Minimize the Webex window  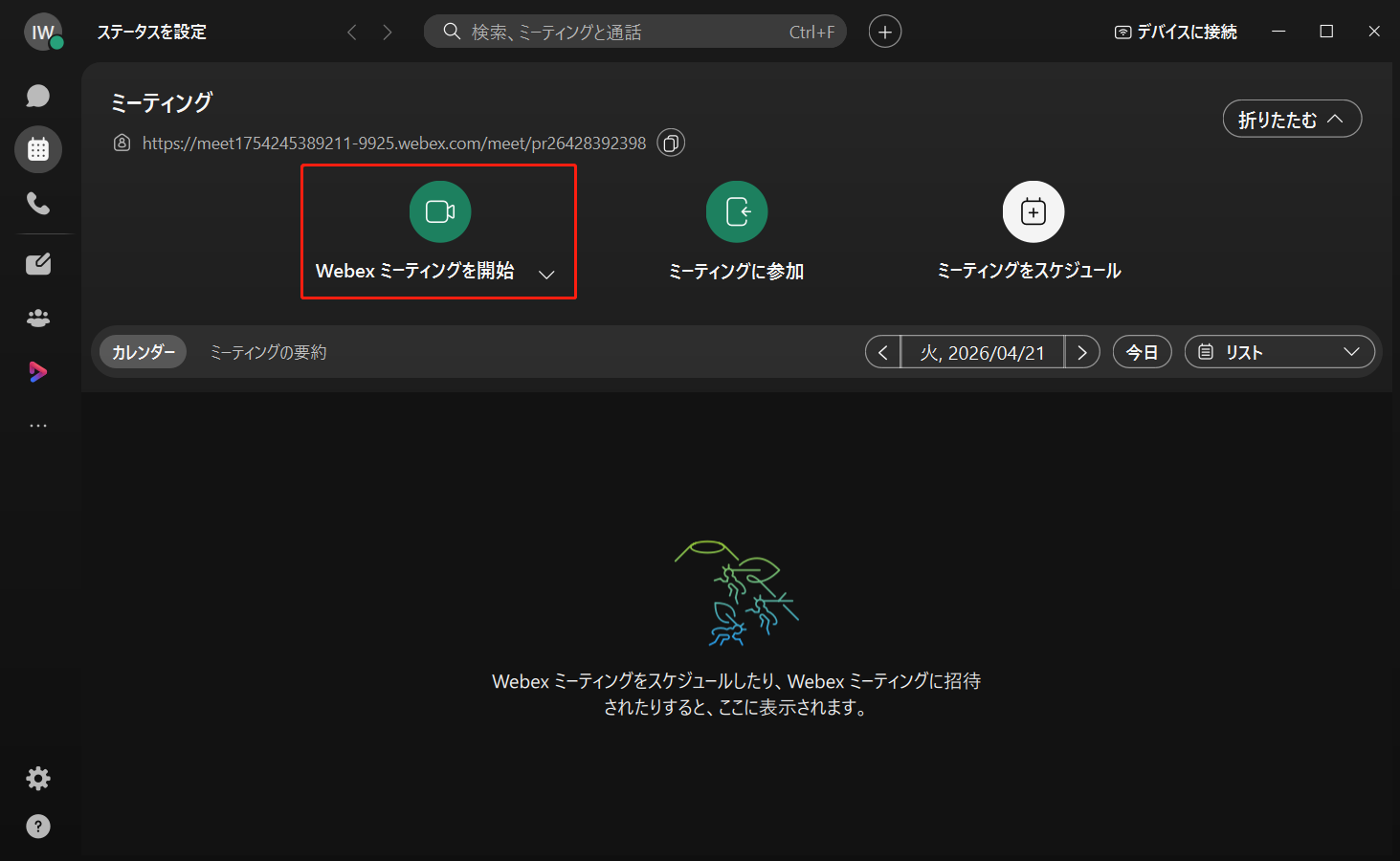pyautogui.click(x=1278, y=32)
